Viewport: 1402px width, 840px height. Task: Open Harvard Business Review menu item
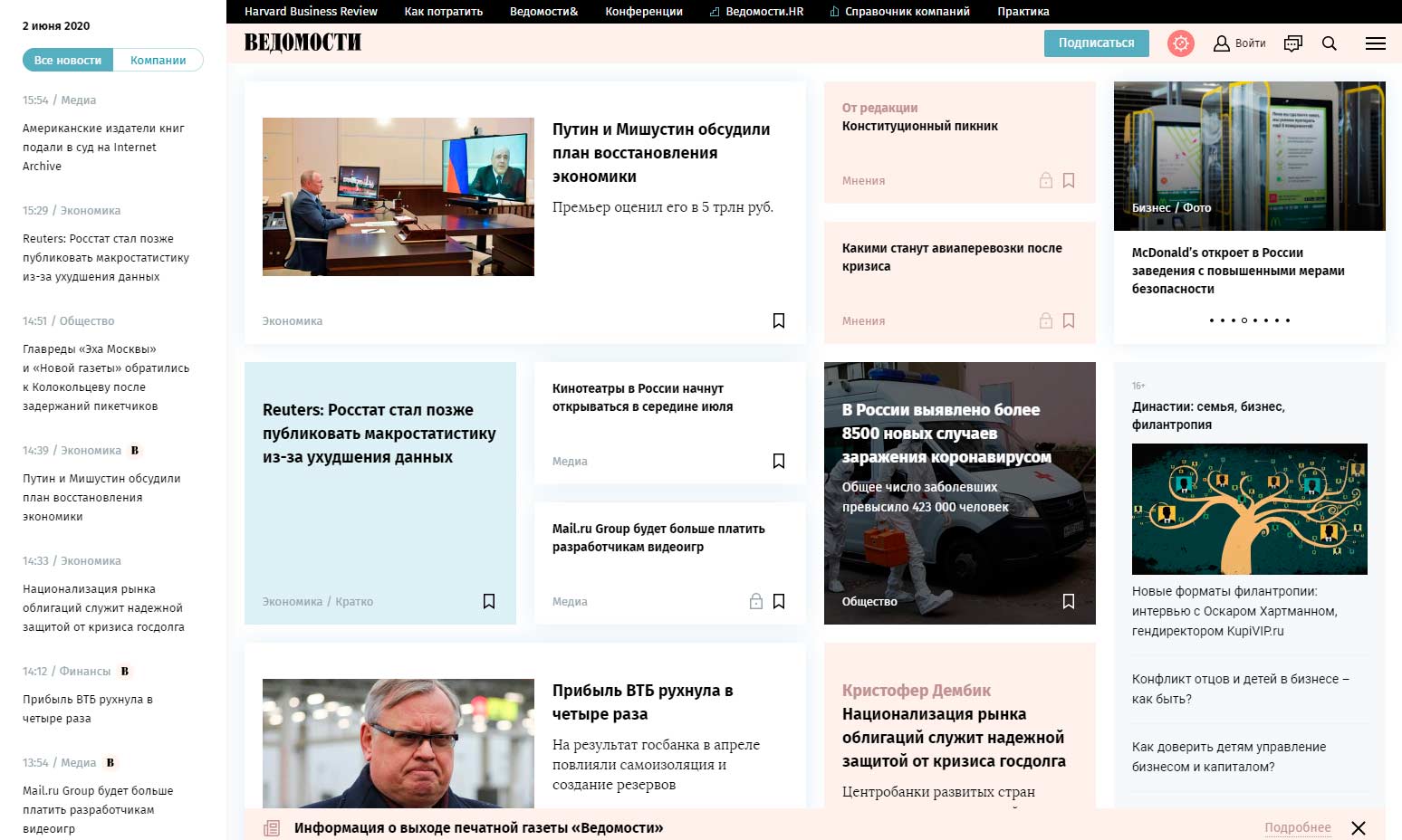[x=311, y=12]
